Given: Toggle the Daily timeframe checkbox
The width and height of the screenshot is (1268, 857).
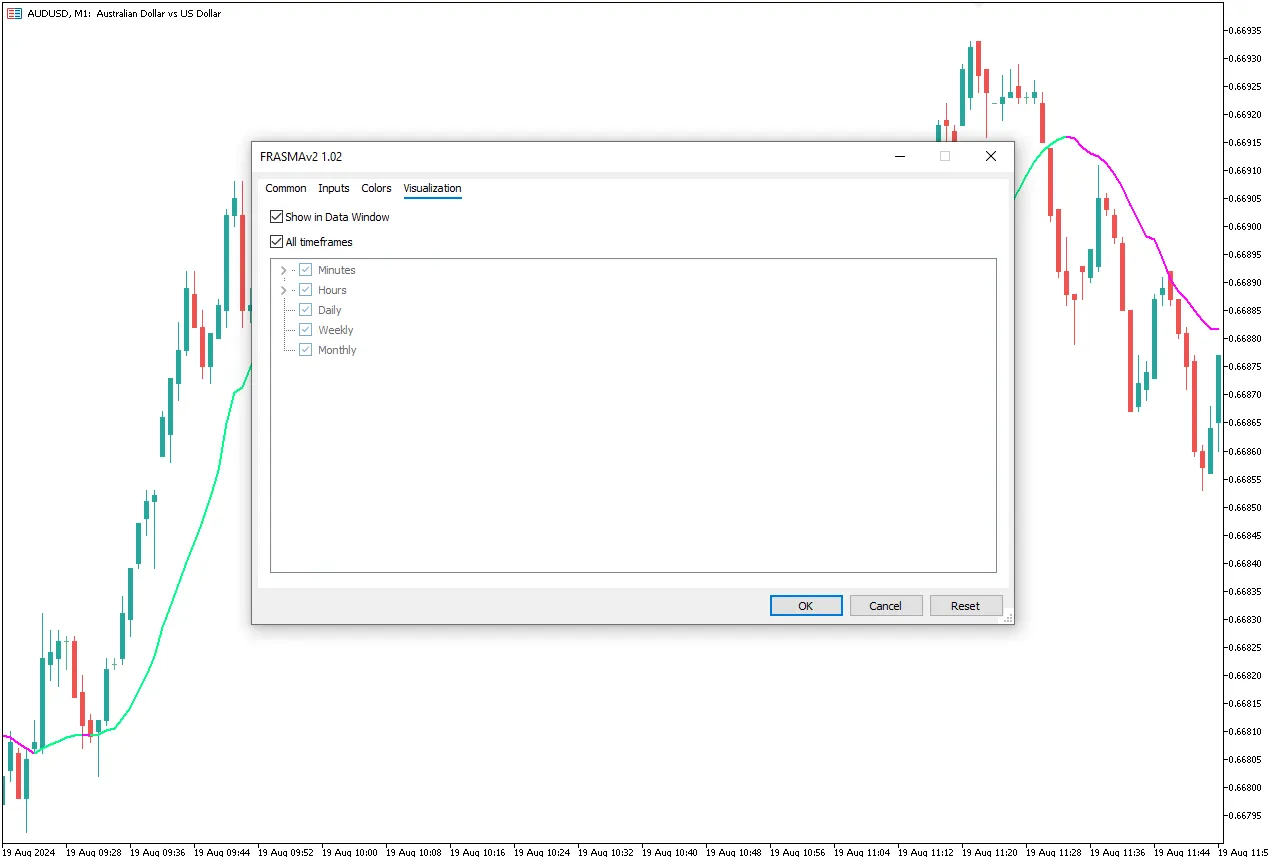Looking at the screenshot, I should 306,310.
